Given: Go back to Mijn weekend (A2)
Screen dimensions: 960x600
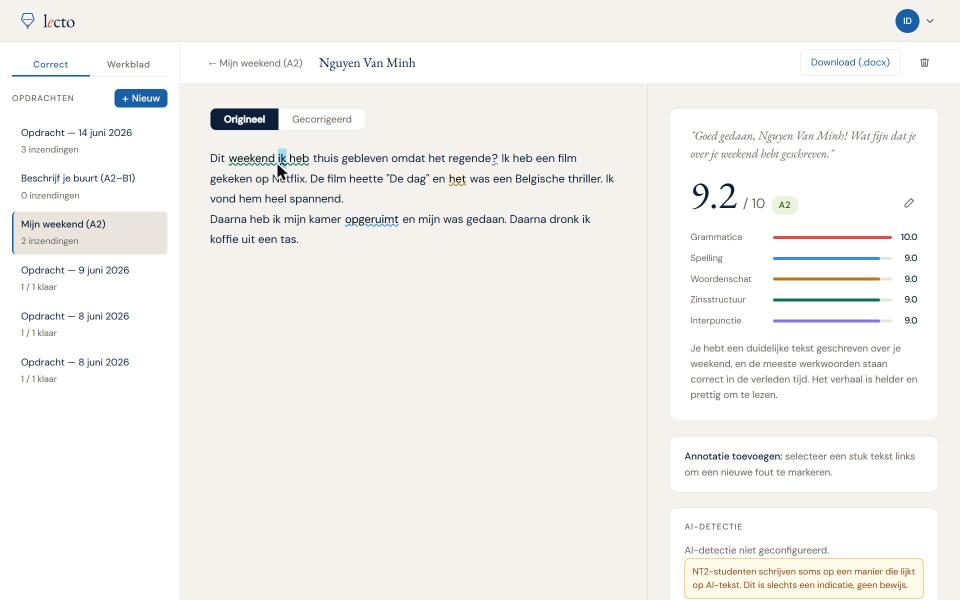Looking at the screenshot, I should coord(255,63).
